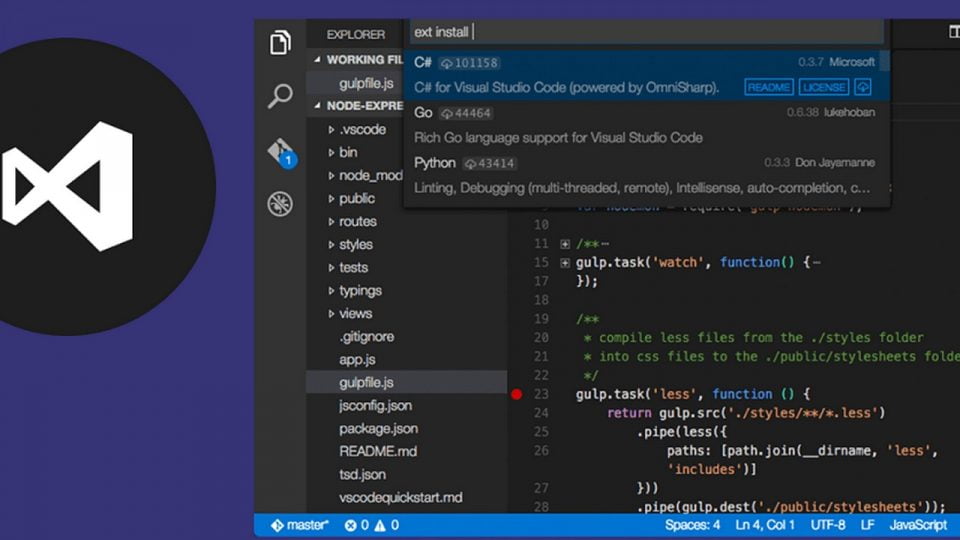The image size is (960, 540).
Task: Select the Python extension entry
Action: (646, 175)
